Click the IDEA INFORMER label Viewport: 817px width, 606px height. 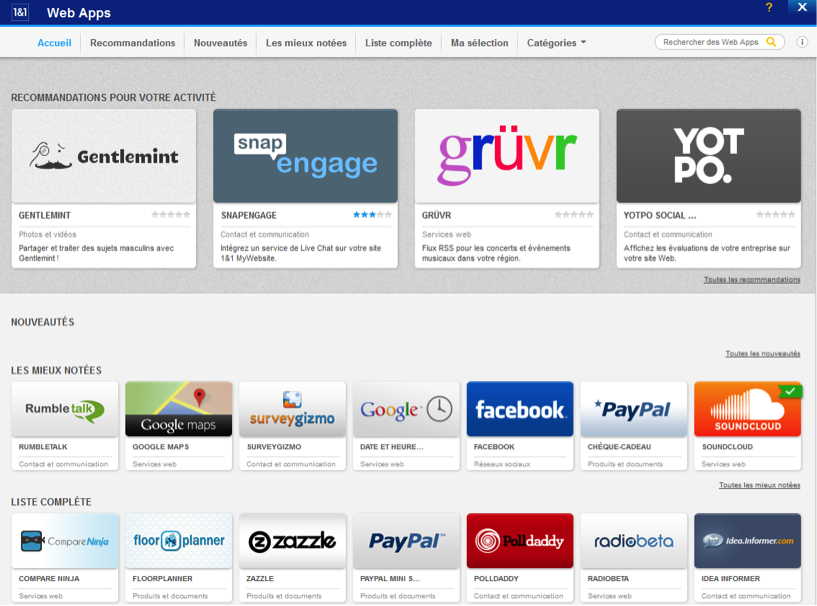pyautogui.click(x=731, y=579)
